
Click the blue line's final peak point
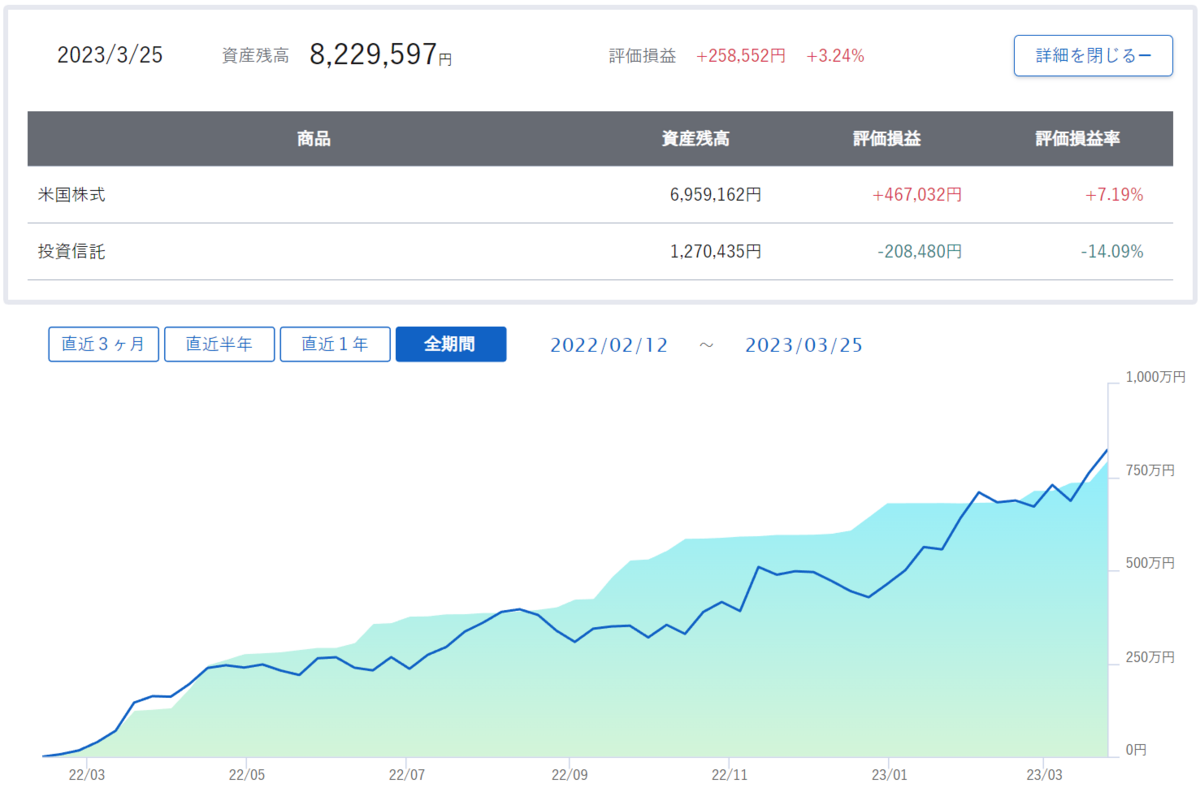(1107, 450)
